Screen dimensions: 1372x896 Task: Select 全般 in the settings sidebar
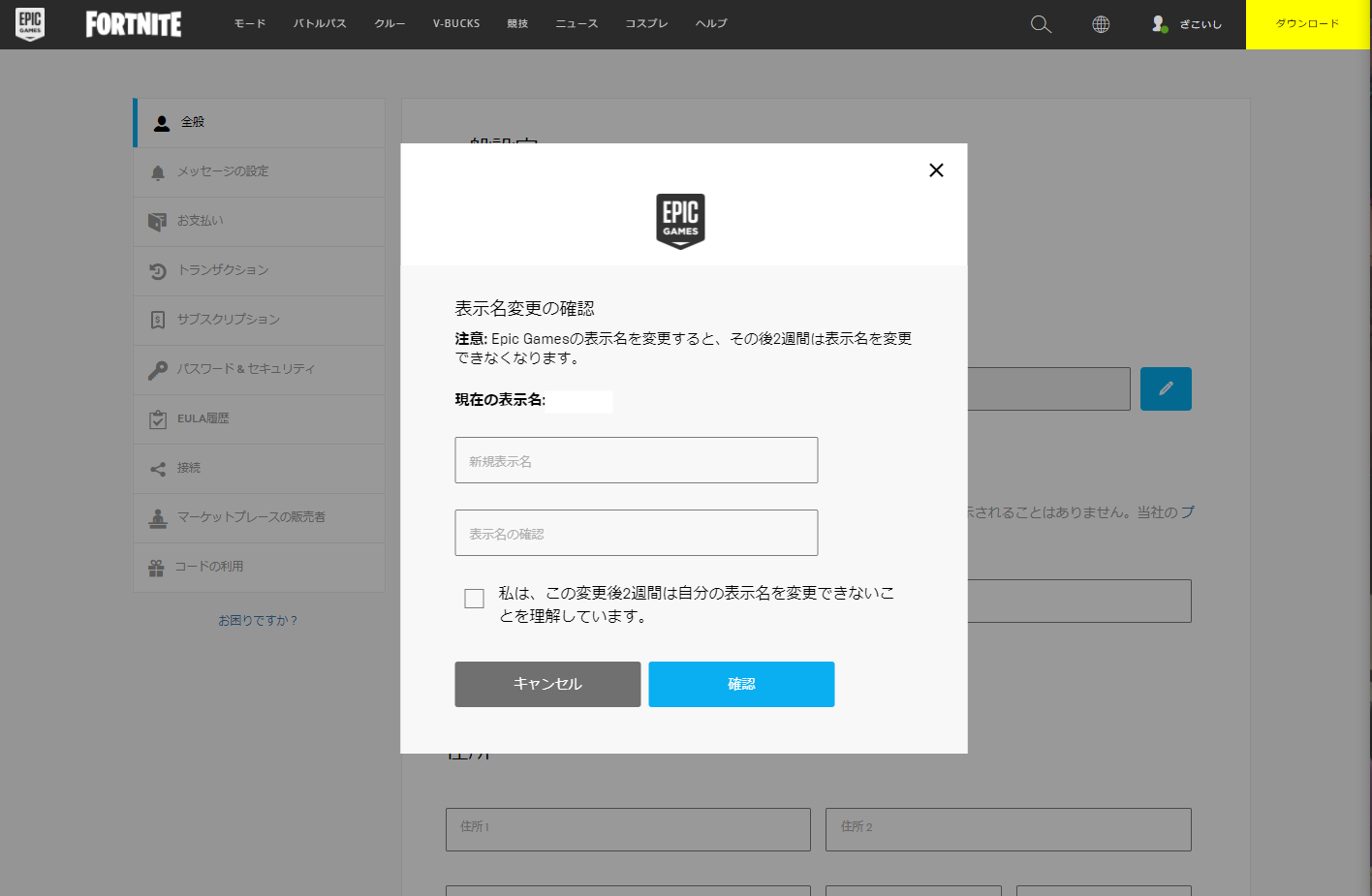tap(260, 123)
